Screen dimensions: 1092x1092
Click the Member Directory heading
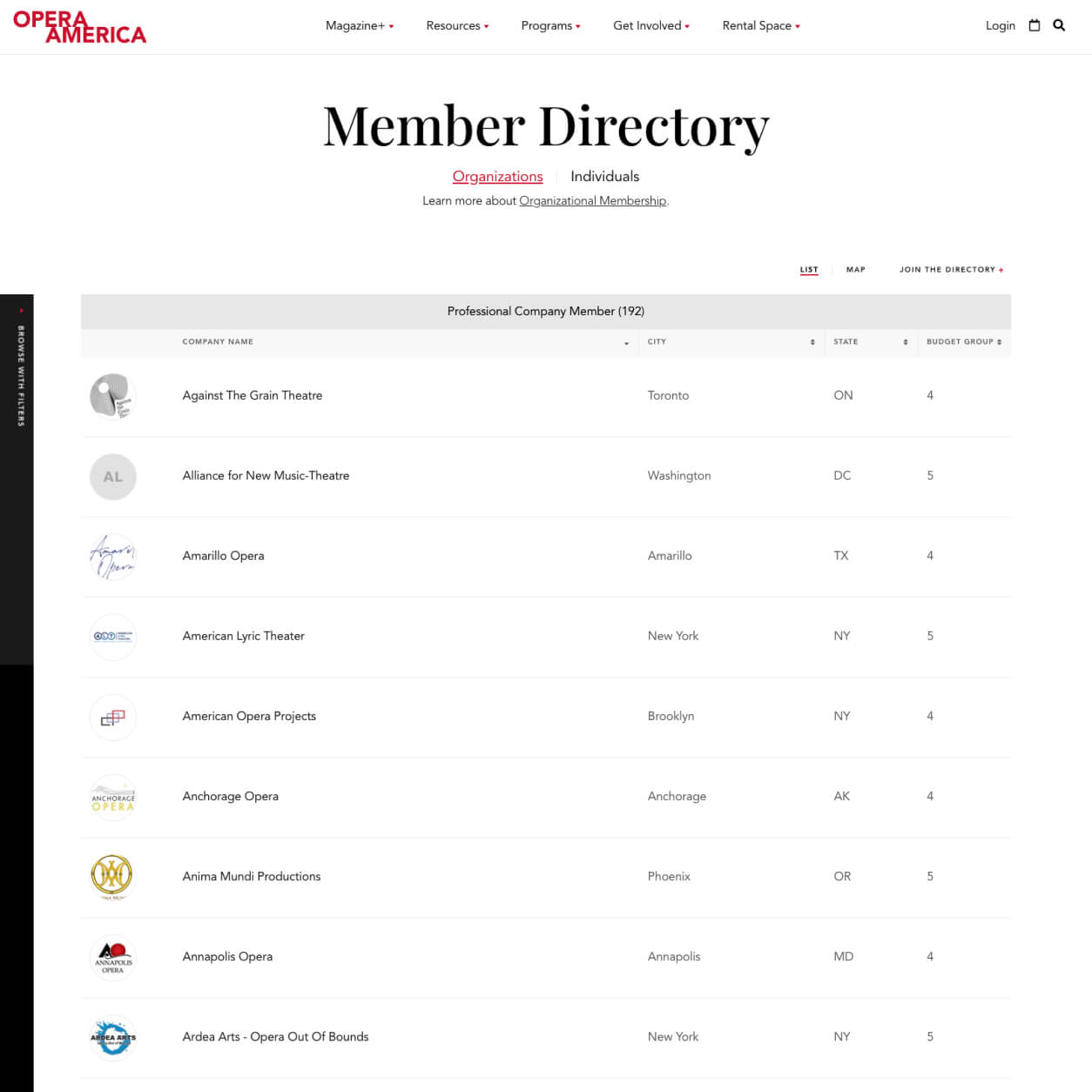(x=546, y=126)
